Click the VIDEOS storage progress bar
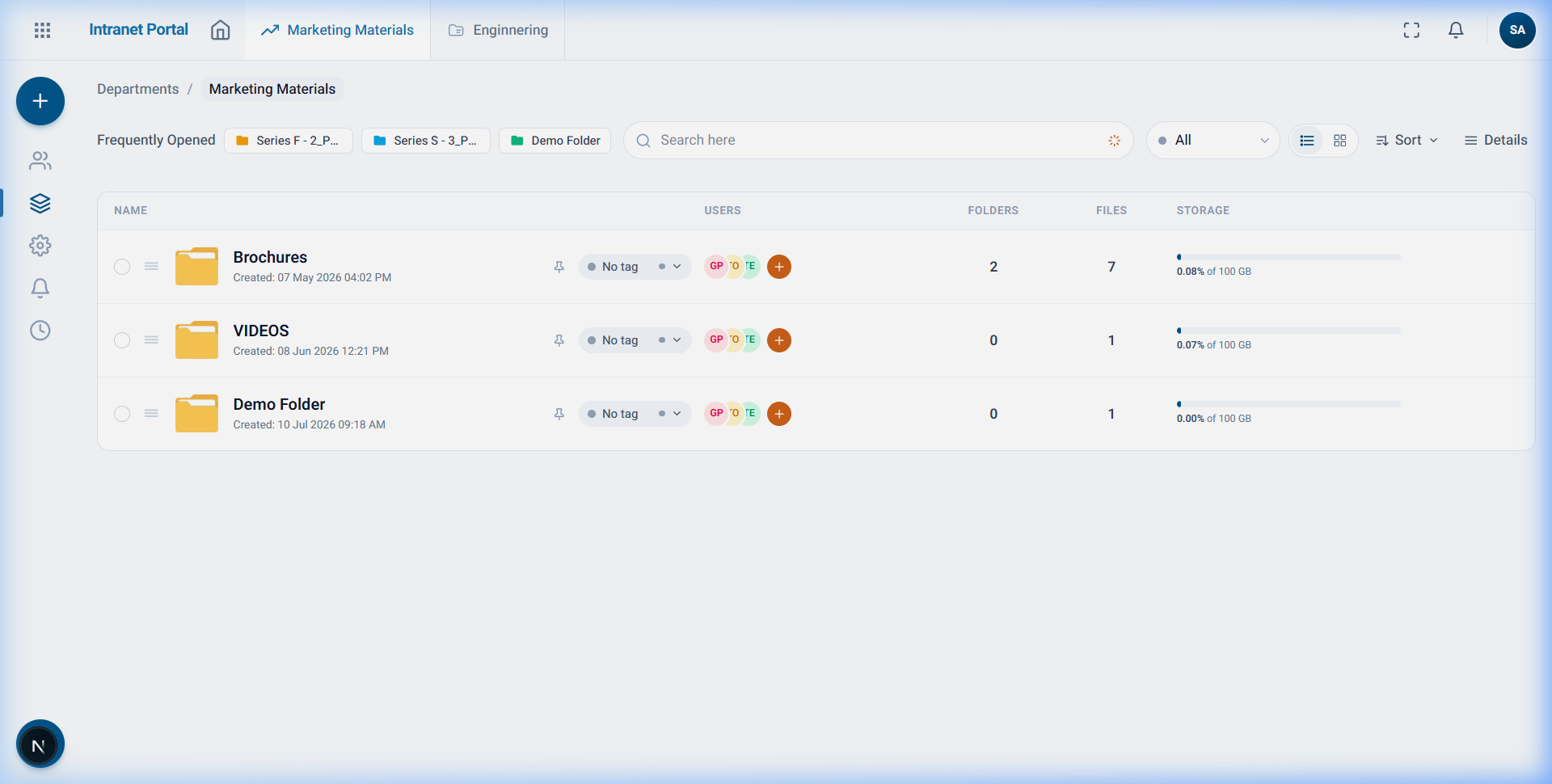This screenshot has height=784, width=1552. [x=1288, y=331]
